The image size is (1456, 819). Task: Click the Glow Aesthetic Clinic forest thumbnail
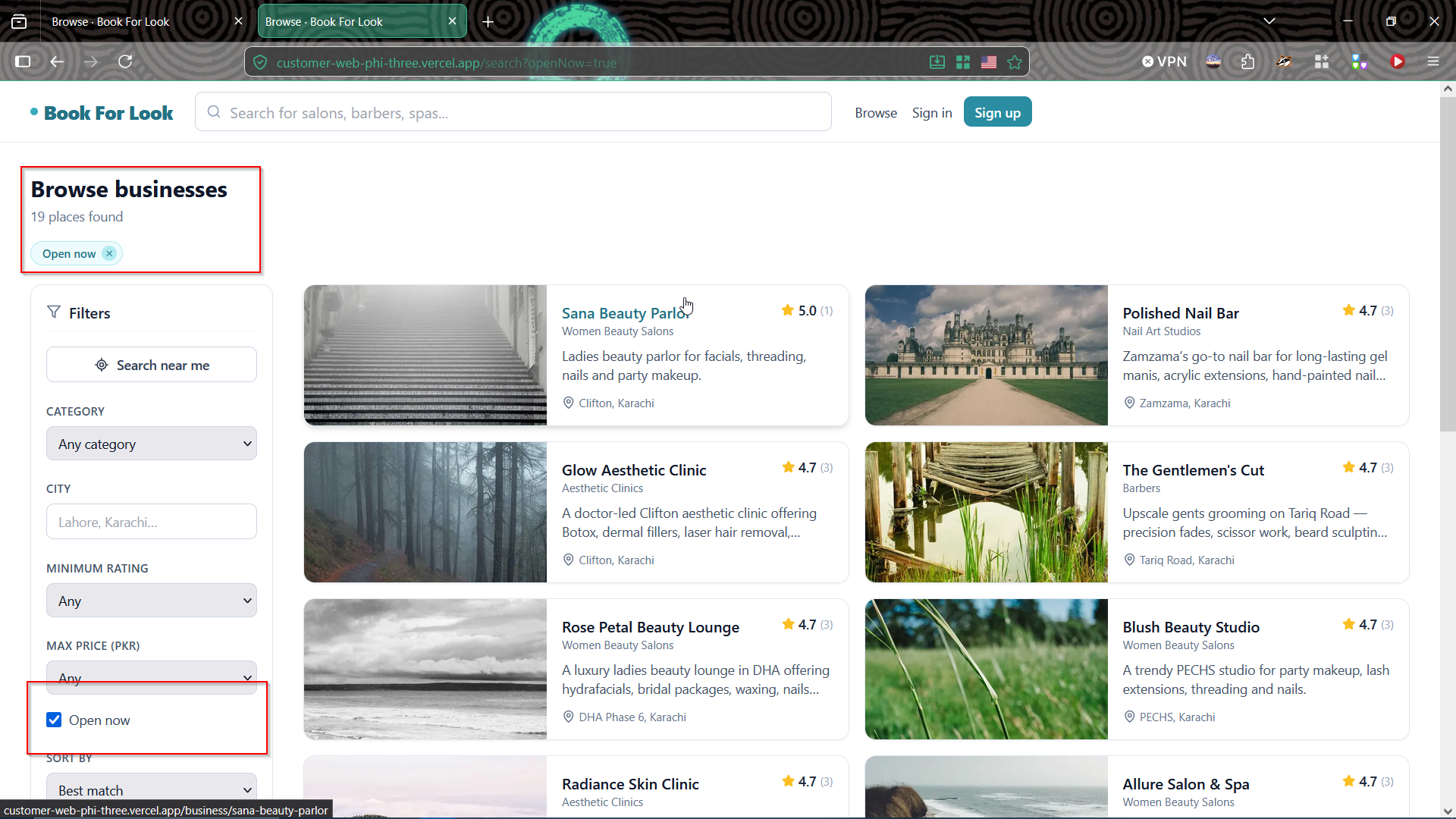coord(425,512)
